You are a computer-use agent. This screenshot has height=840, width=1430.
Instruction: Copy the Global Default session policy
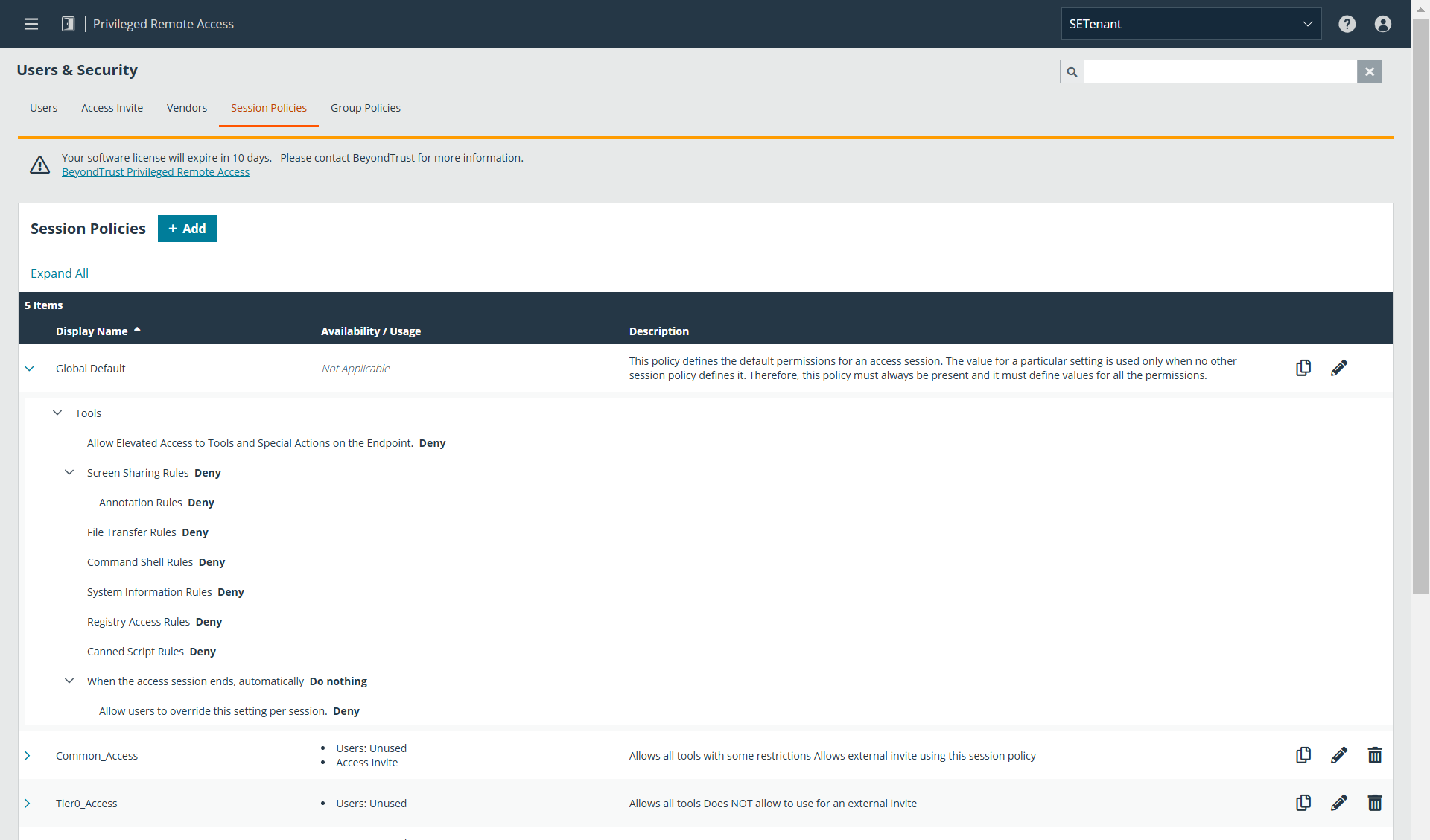[x=1303, y=367]
